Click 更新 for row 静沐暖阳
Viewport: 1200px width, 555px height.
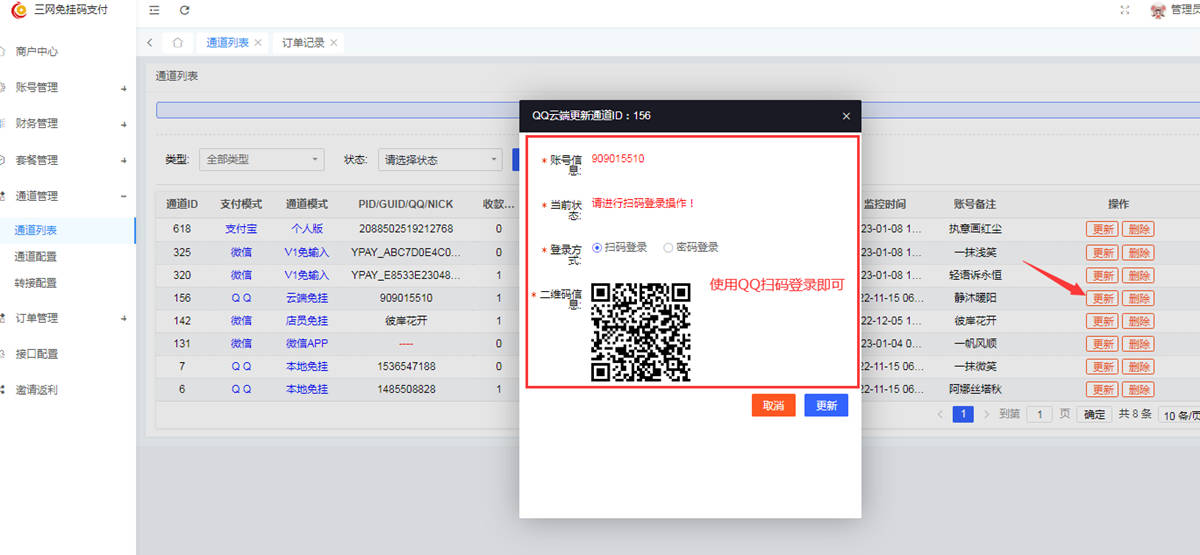1103,298
